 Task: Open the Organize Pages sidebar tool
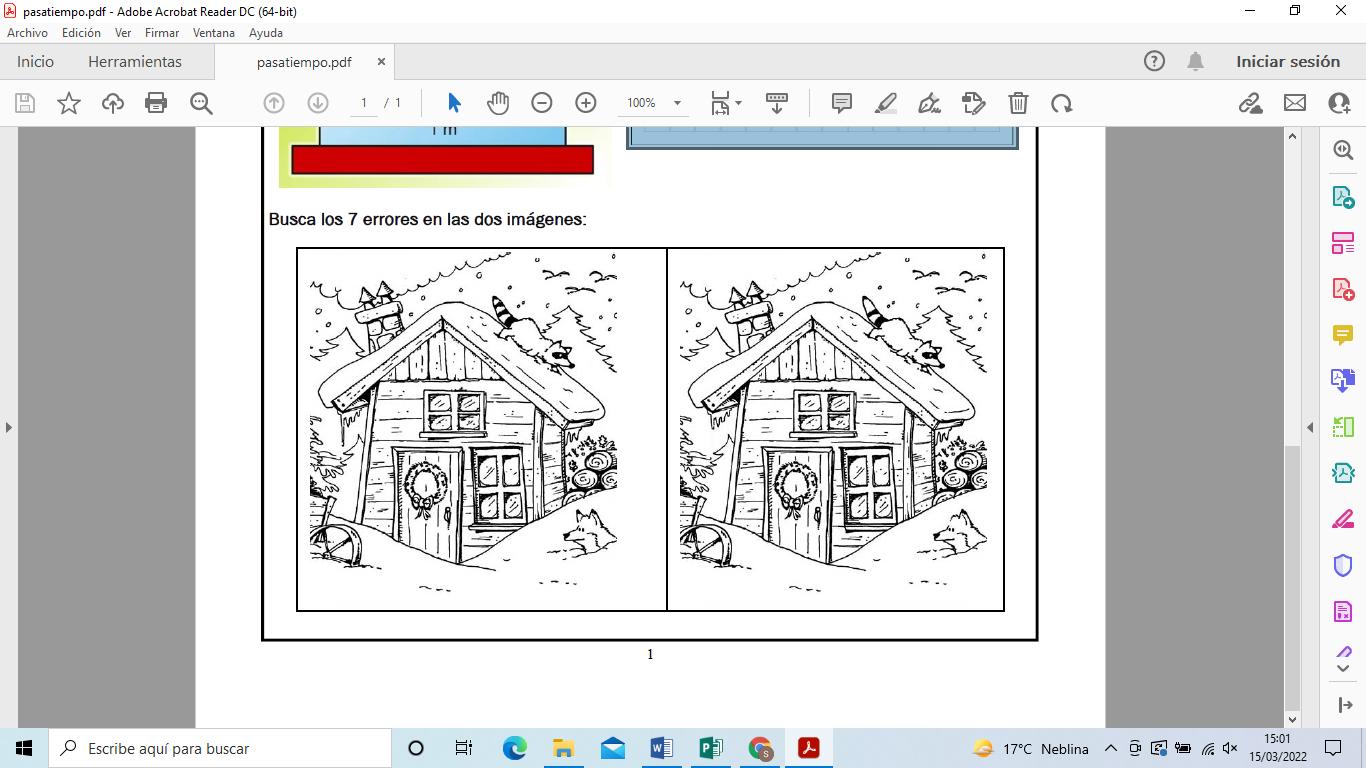(1343, 242)
